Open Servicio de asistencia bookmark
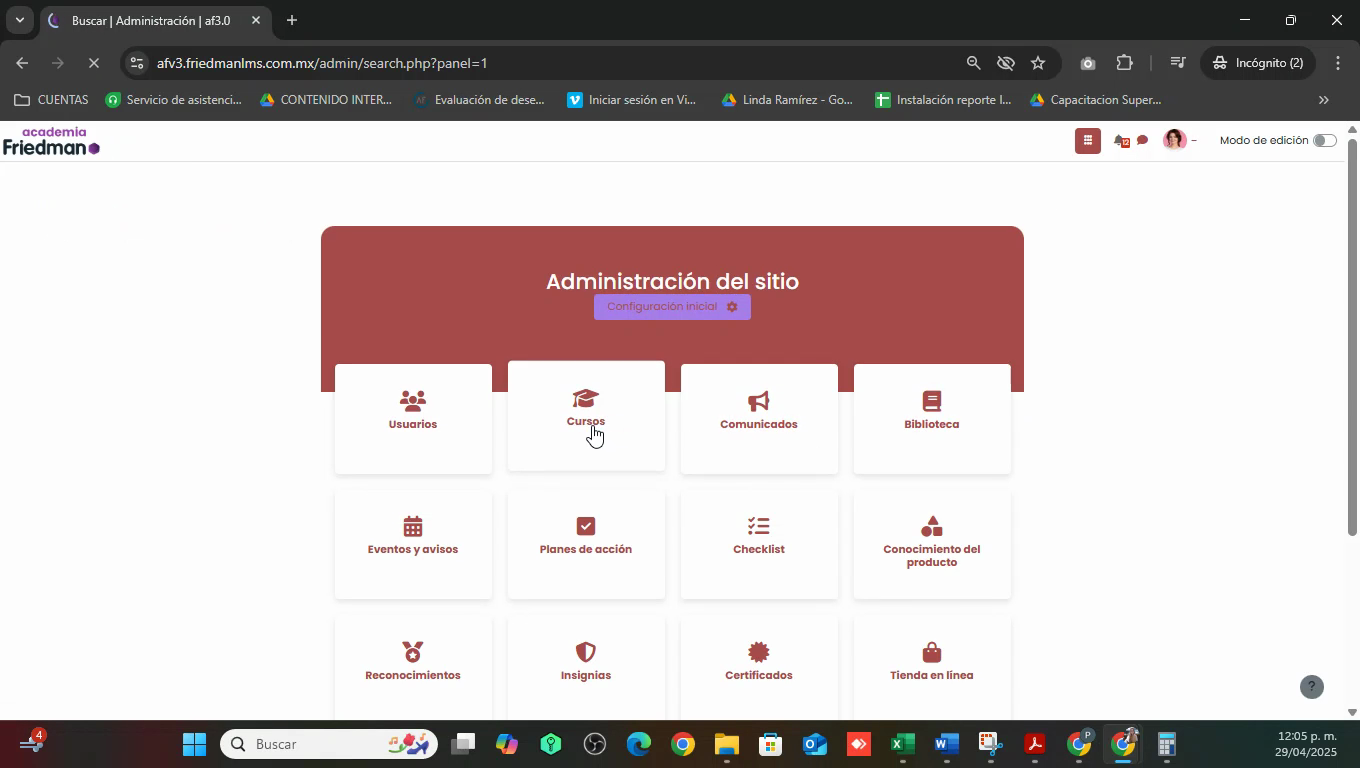Image resolution: width=1360 pixels, height=768 pixels. [x=174, y=100]
